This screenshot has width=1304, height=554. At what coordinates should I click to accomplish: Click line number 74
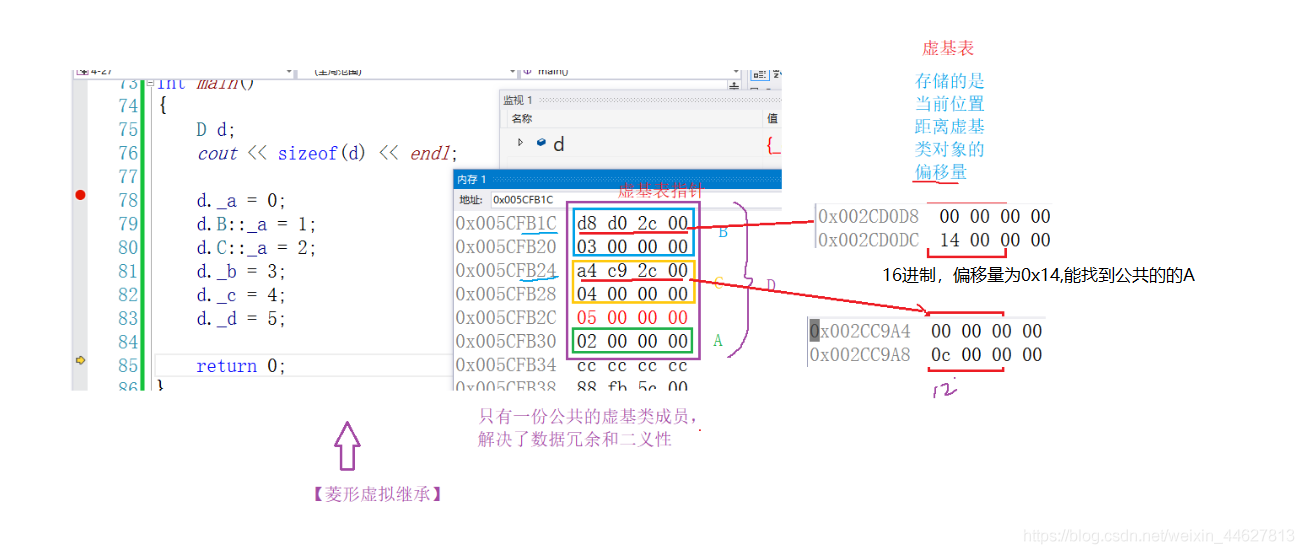127,106
